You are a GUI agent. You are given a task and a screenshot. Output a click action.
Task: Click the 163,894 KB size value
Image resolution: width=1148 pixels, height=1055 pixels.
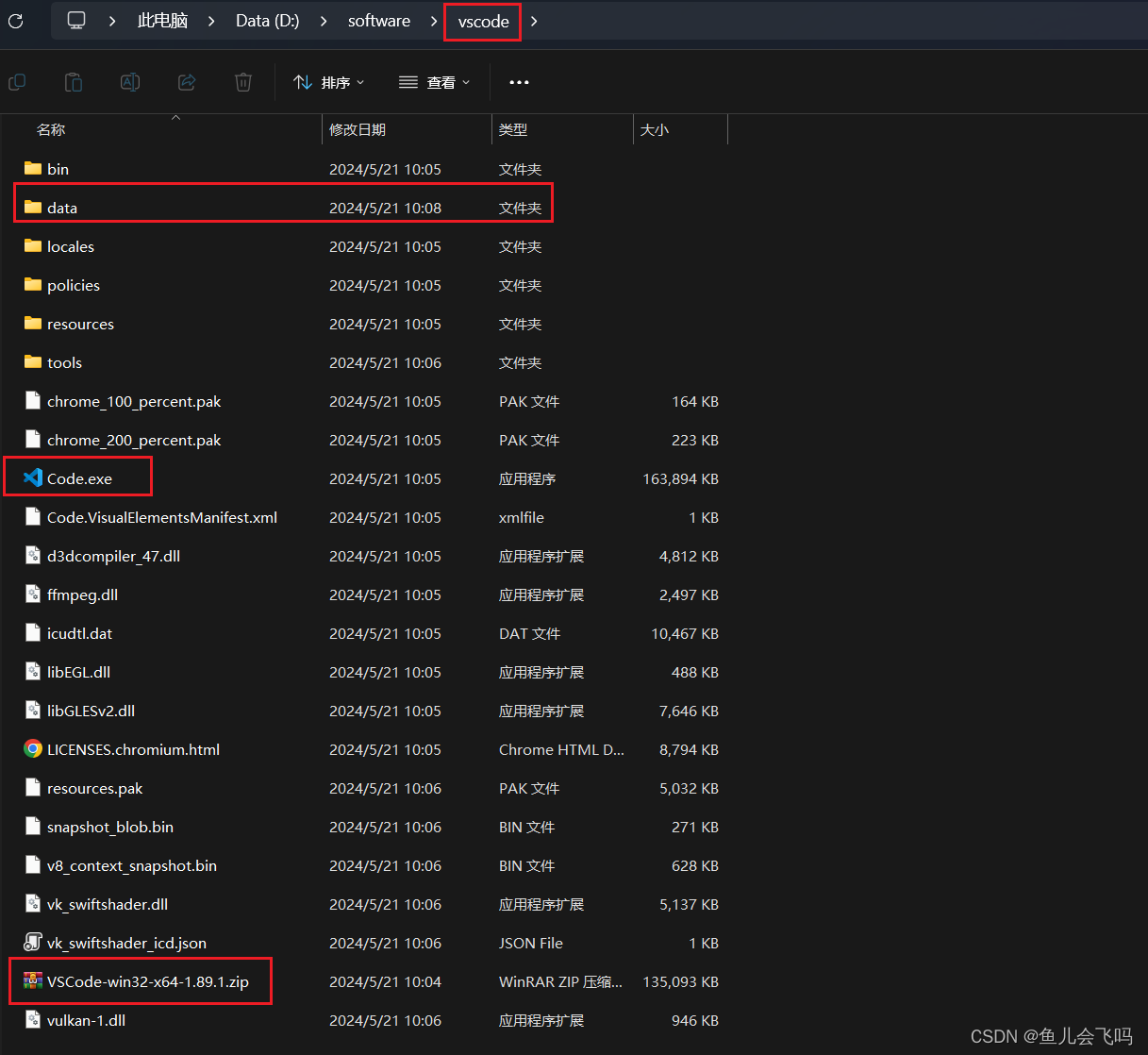tap(680, 478)
